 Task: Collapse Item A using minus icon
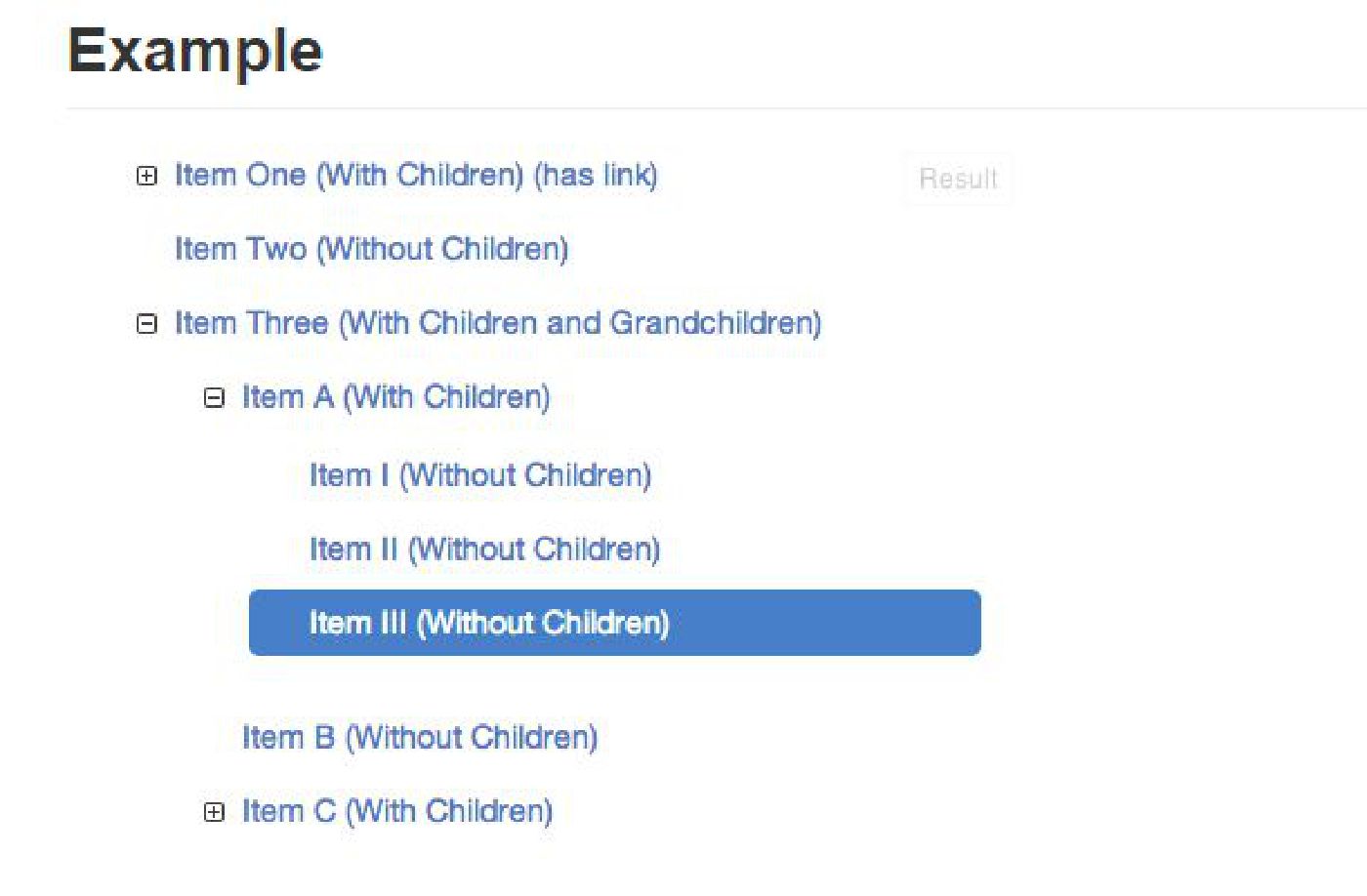click(214, 397)
